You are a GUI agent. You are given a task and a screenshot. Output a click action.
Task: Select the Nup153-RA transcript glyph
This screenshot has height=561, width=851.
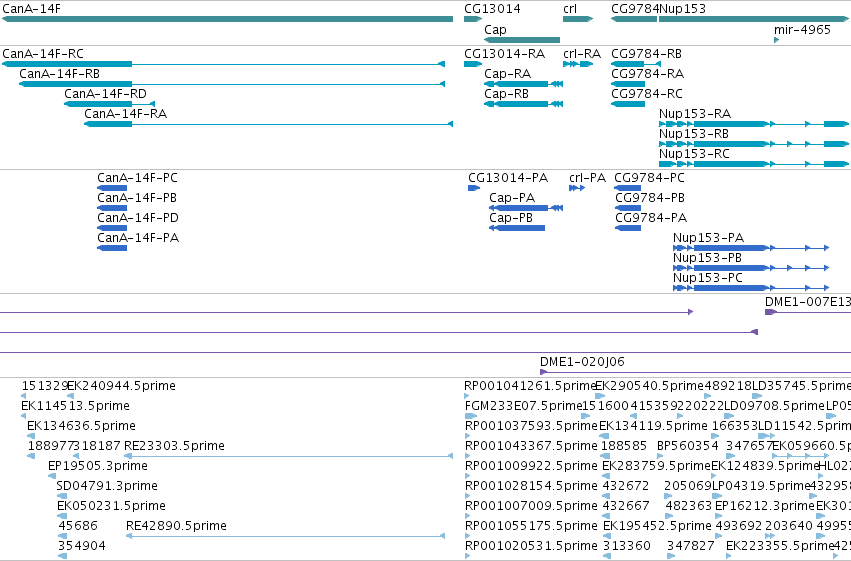[x=754, y=124]
